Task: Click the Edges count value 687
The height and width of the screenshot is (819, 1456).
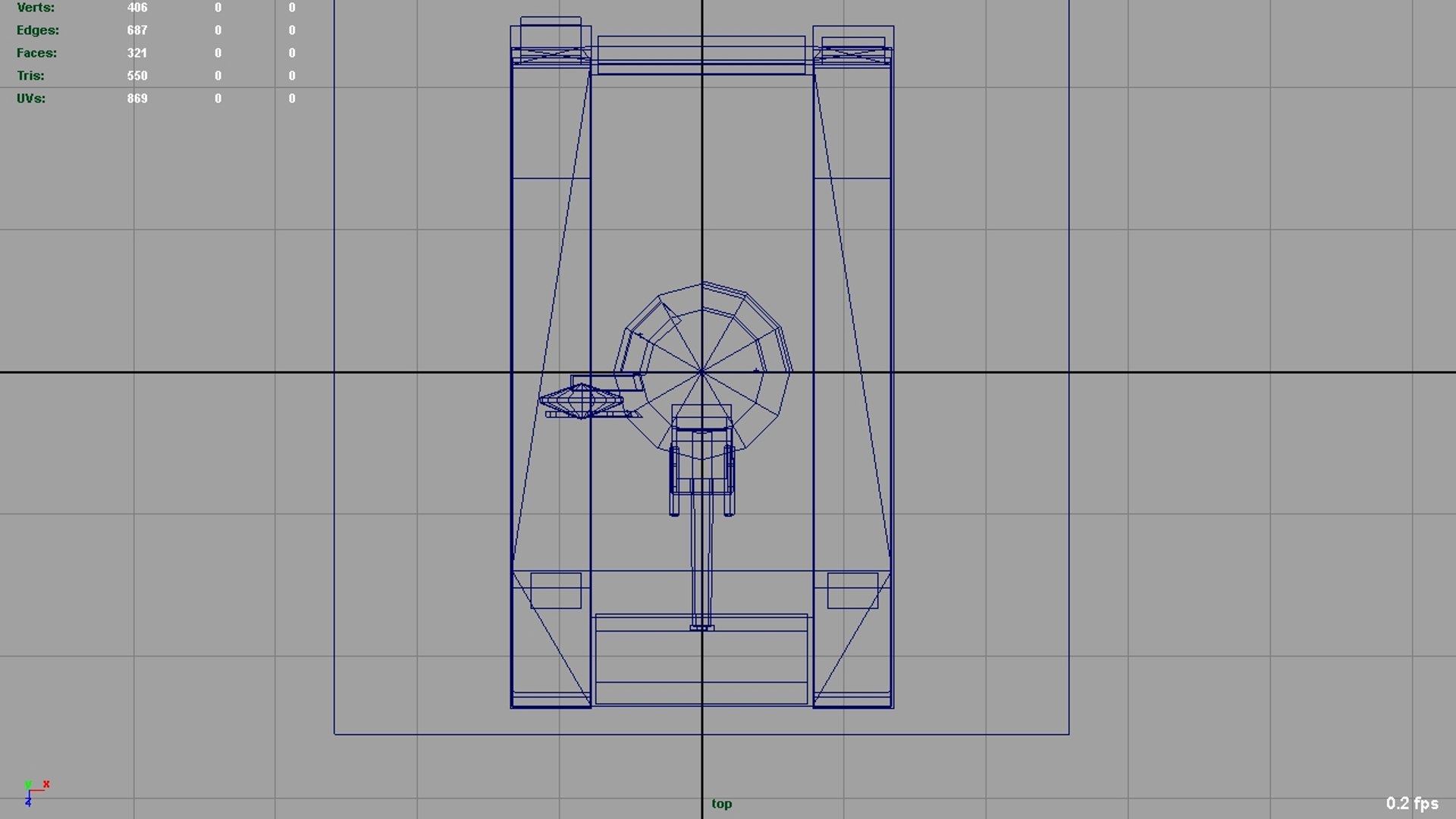Action: (137, 30)
